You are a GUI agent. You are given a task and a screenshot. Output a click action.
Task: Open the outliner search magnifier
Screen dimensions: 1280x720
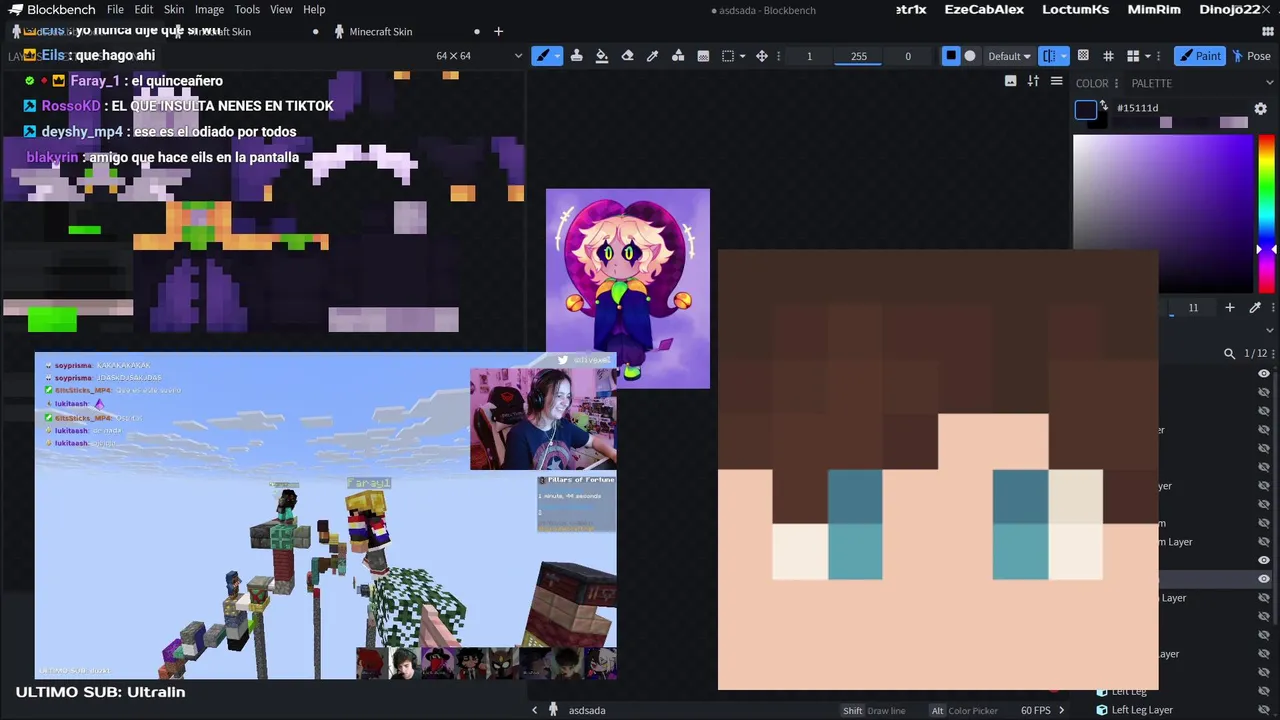(x=1229, y=353)
